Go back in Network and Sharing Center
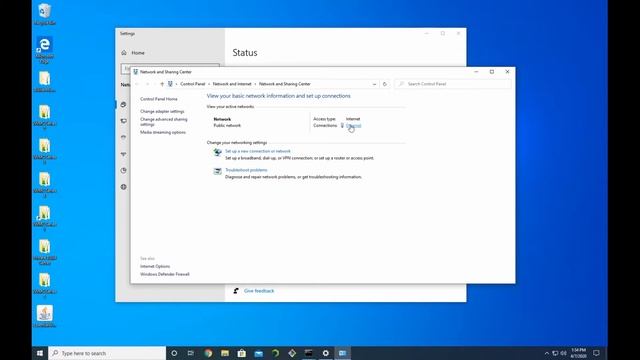 pos(137,84)
